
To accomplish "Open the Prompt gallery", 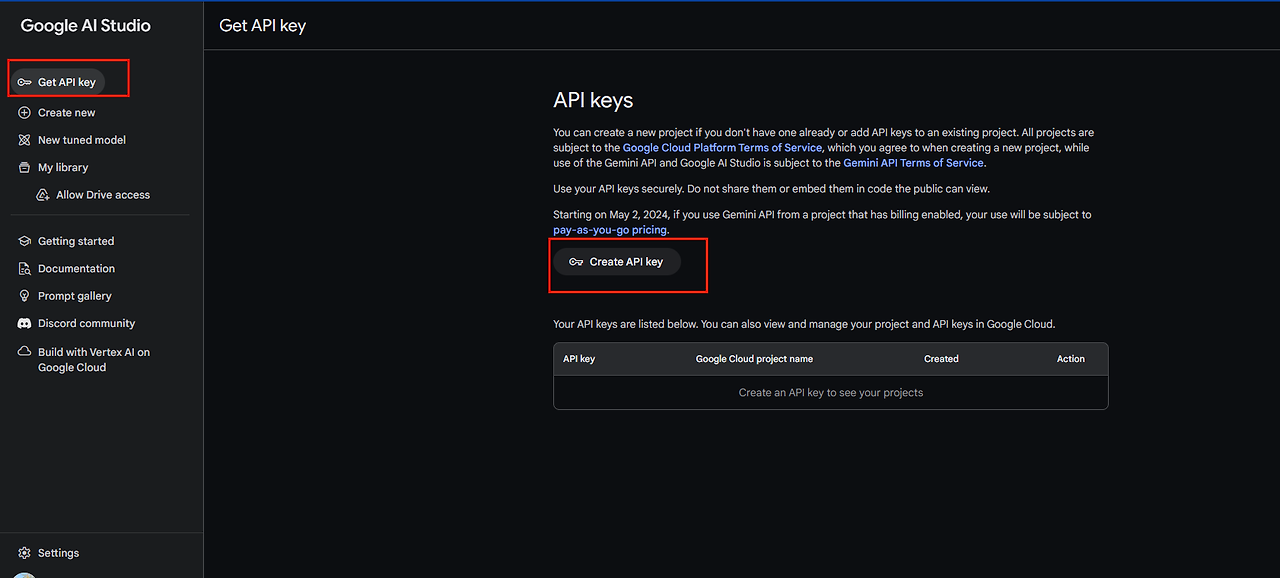I will (x=77, y=295).
